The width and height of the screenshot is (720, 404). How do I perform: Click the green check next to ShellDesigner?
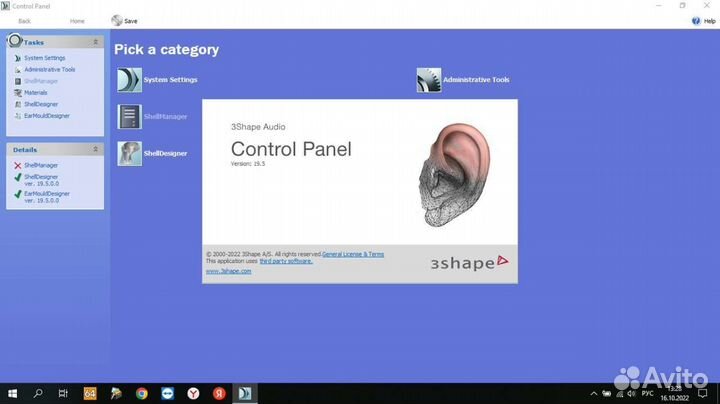pos(17,177)
